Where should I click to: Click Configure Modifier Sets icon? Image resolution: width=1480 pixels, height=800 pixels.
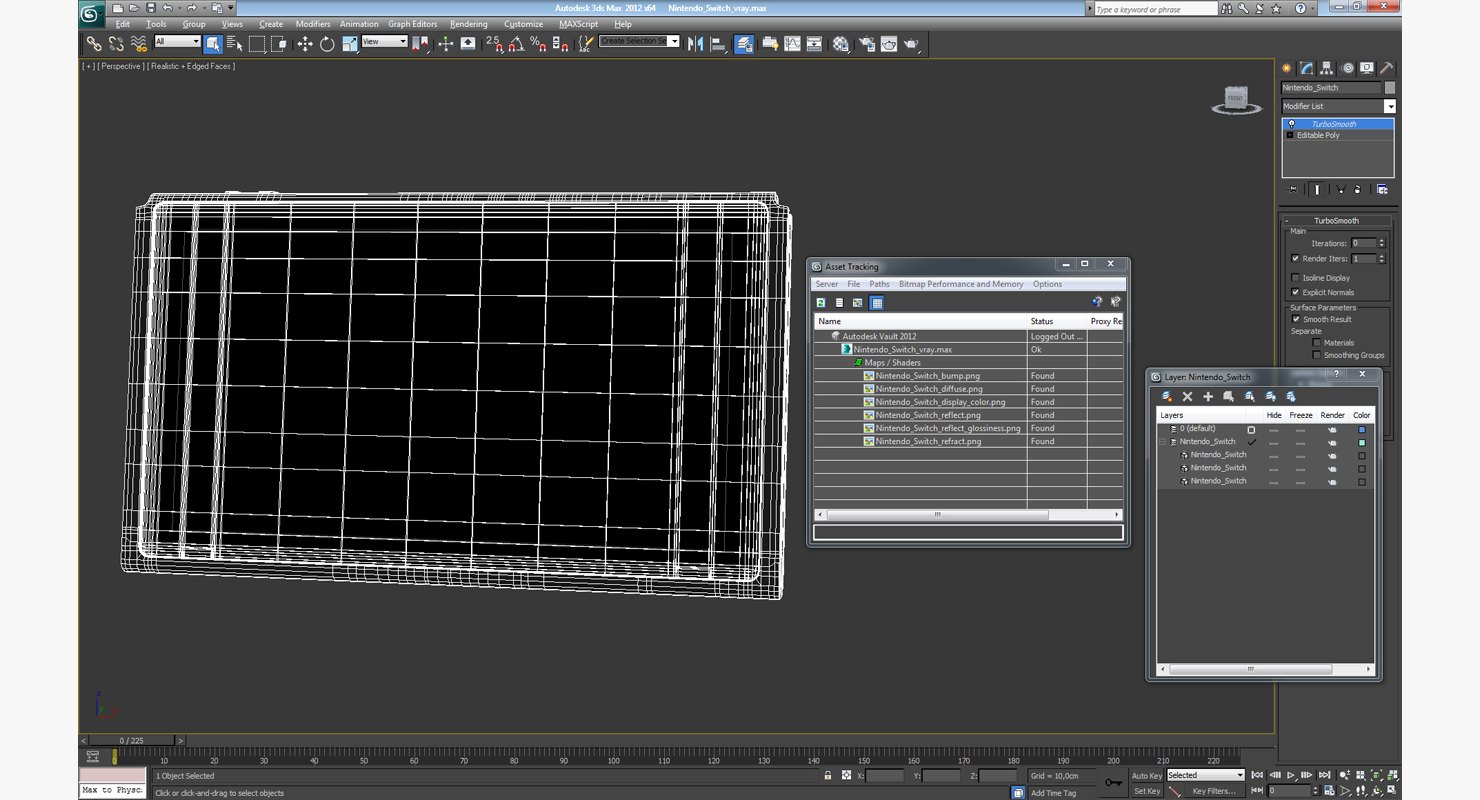[x=1382, y=189]
